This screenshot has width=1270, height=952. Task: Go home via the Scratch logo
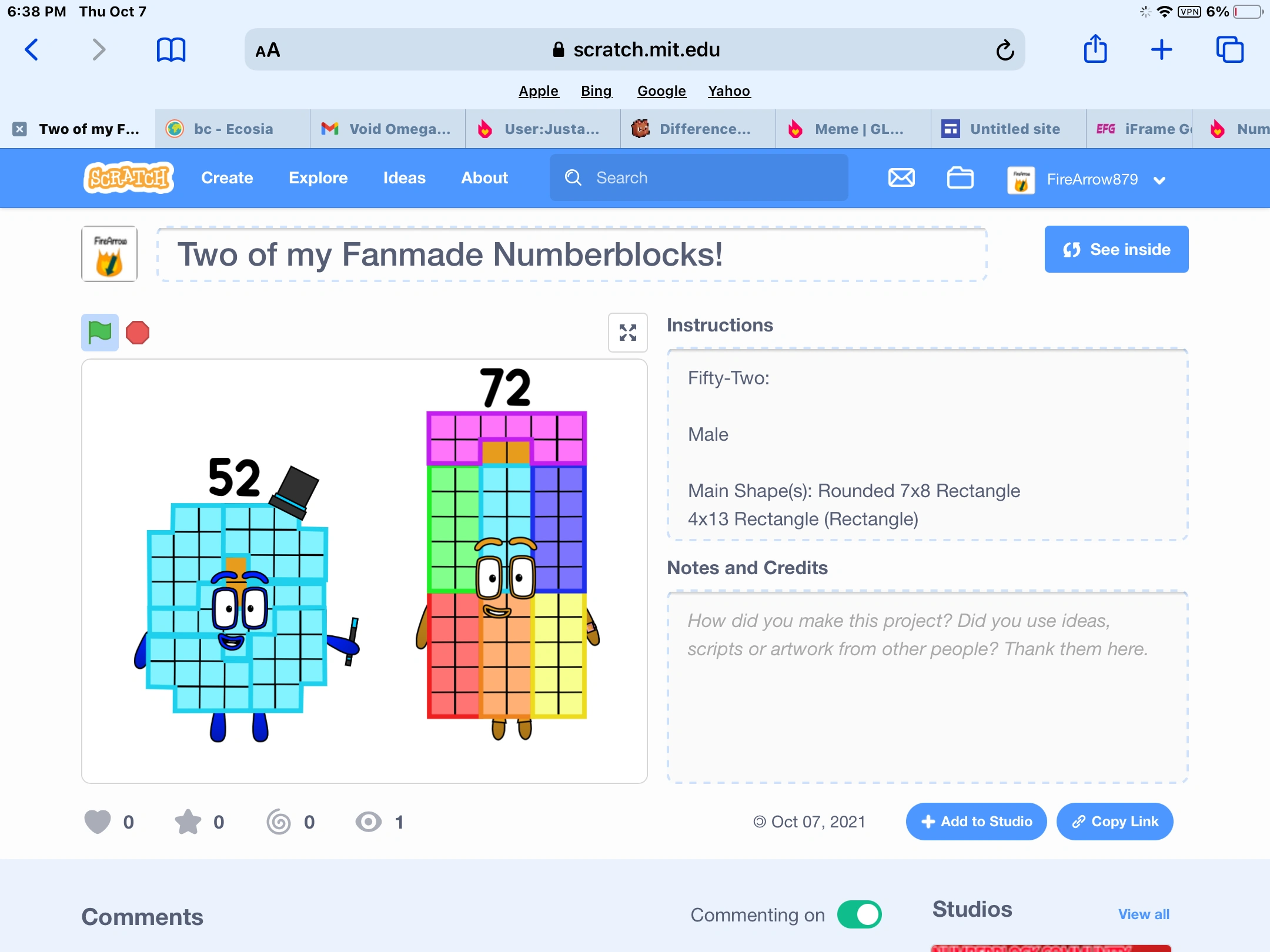pyautogui.click(x=127, y=177)
